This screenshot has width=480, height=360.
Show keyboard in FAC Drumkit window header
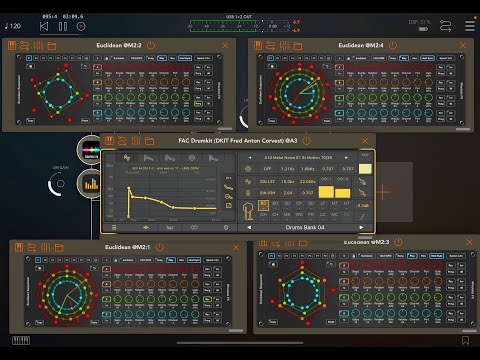pyautogui.click(x=110, y=141)
